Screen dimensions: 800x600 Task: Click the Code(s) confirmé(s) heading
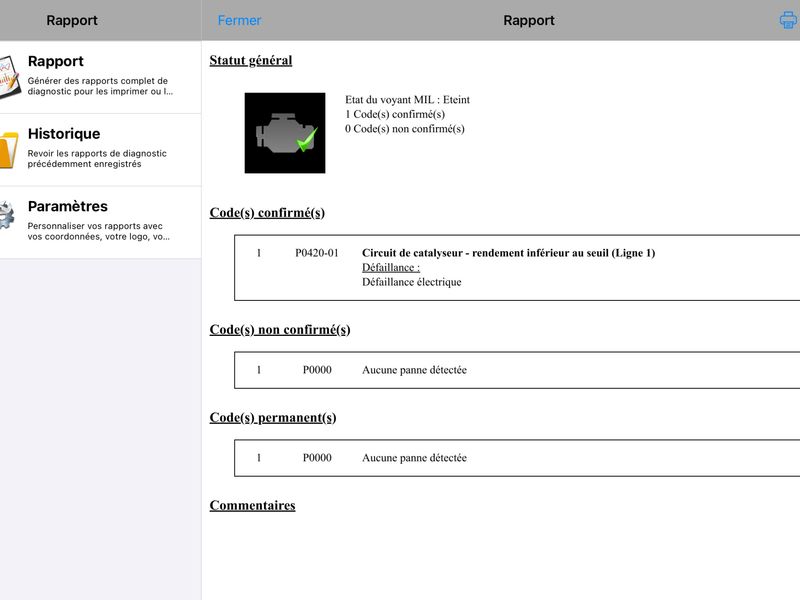tap(267, 212)
